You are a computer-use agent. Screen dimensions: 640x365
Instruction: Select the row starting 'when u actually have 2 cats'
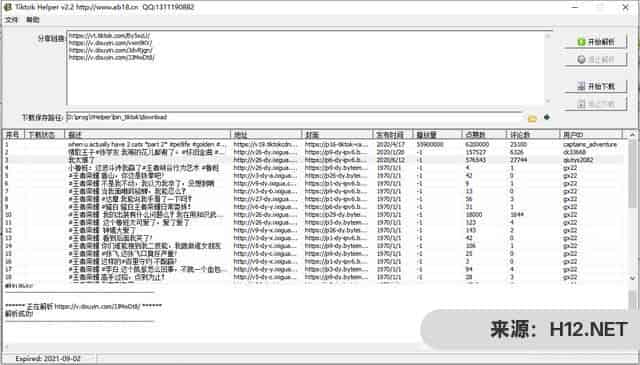coord(314,145)
